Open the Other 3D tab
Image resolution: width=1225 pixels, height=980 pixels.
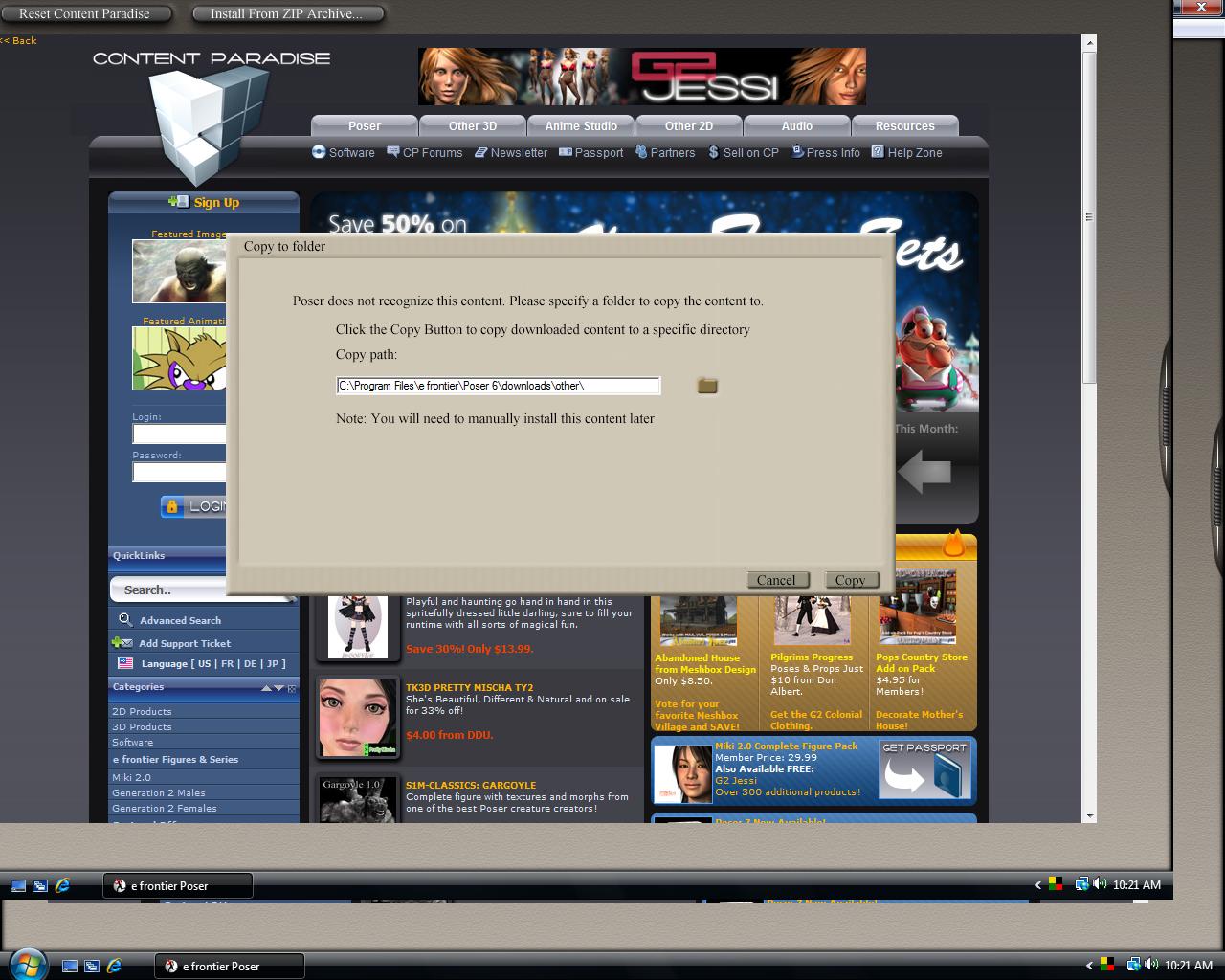tap(473, 125)
